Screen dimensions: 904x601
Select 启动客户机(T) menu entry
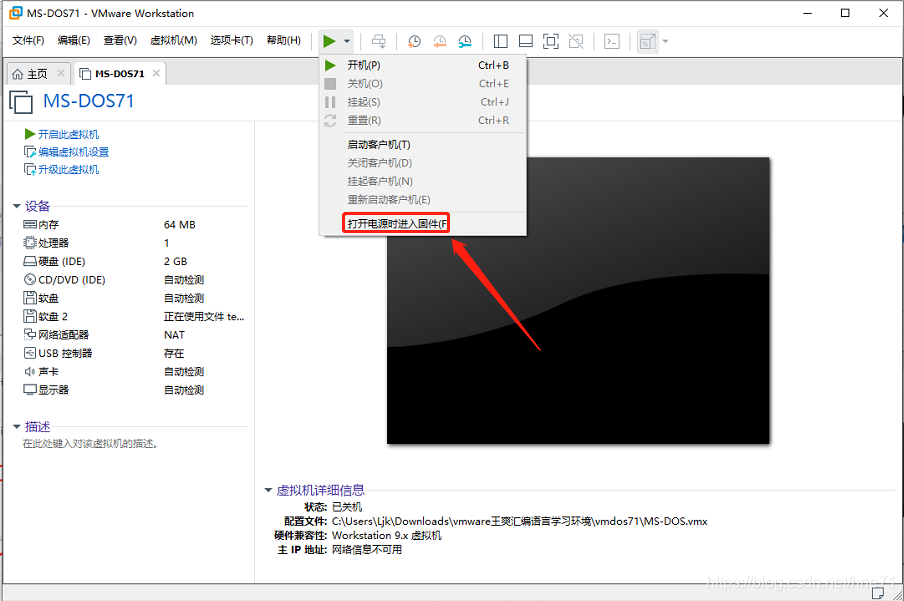(x=423, y=145)
